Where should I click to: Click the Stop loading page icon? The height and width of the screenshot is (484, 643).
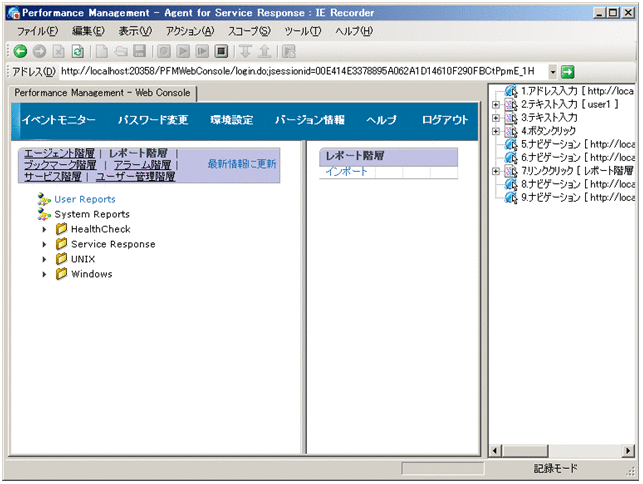pyautogui.click(x=59, y=51)
